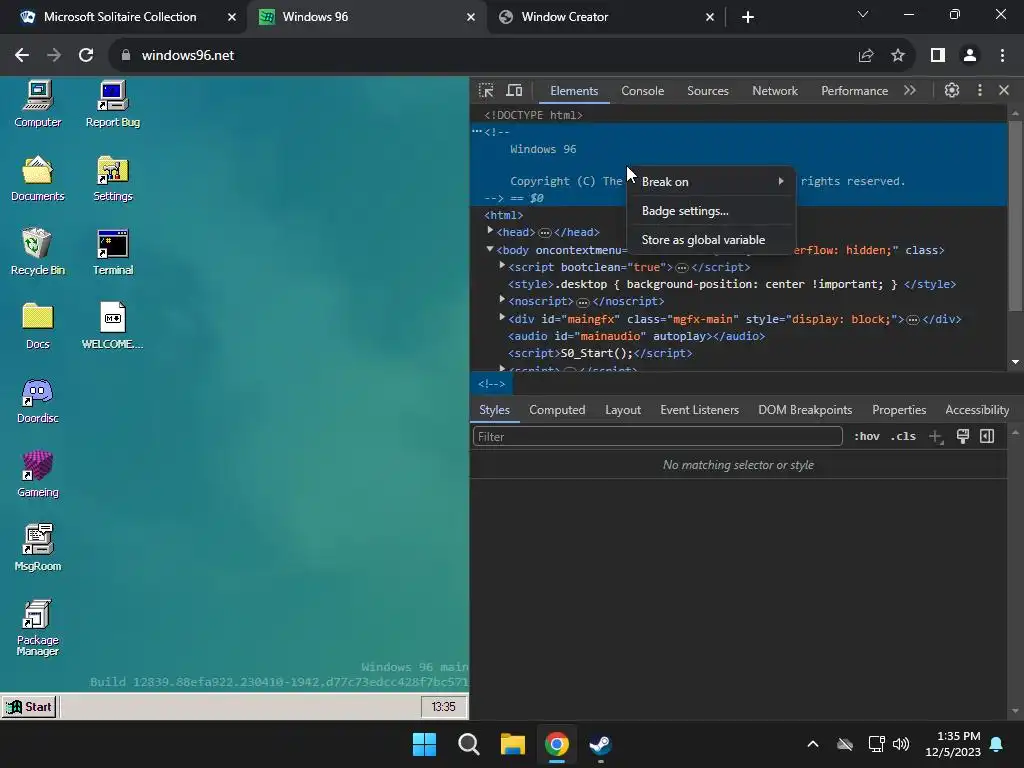Viewport: 1024px width, 768px height.
Task: Click the <!--> breadcrumb item
Action: 492,384
